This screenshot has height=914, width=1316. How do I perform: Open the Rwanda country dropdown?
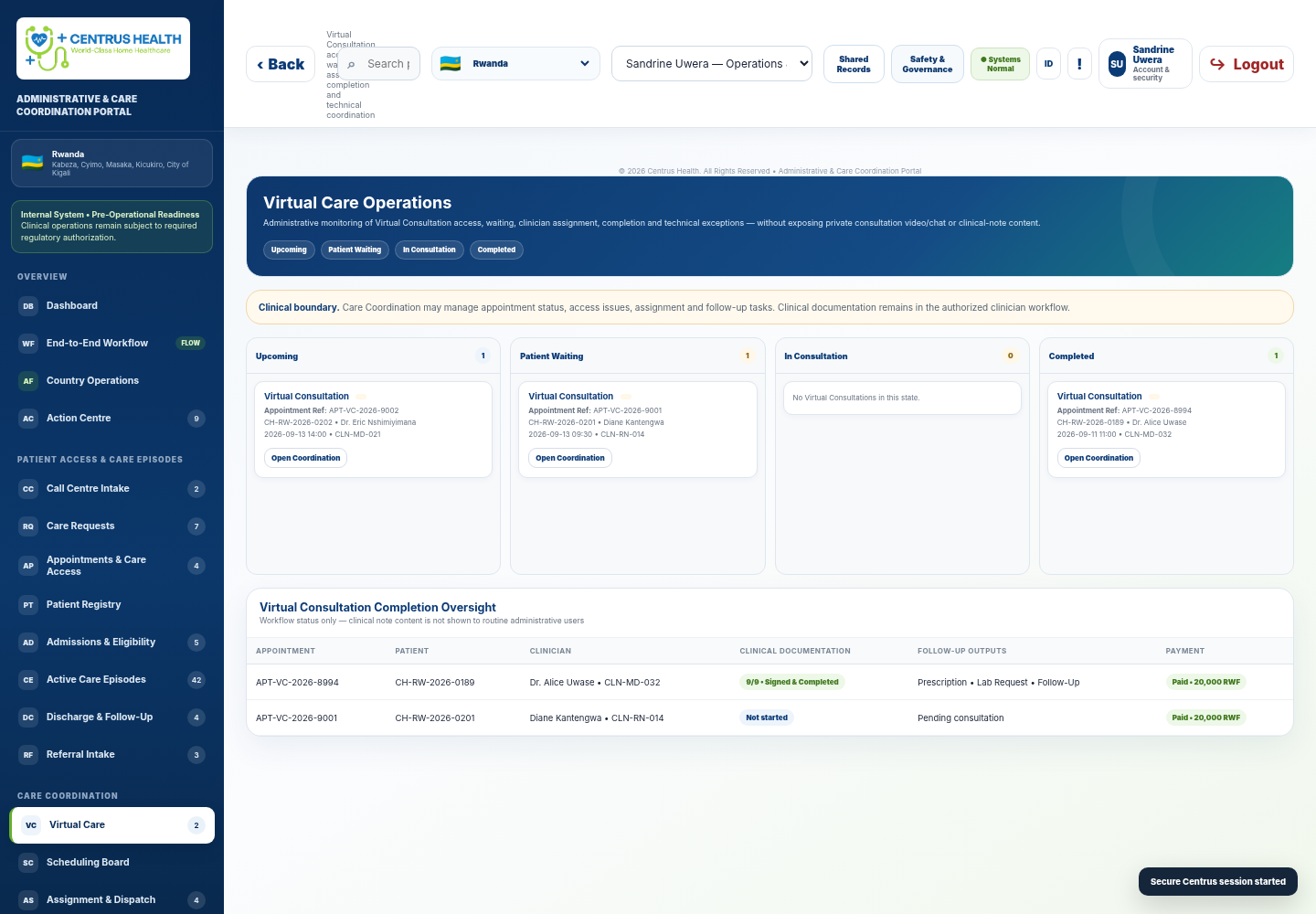(516, 64)
